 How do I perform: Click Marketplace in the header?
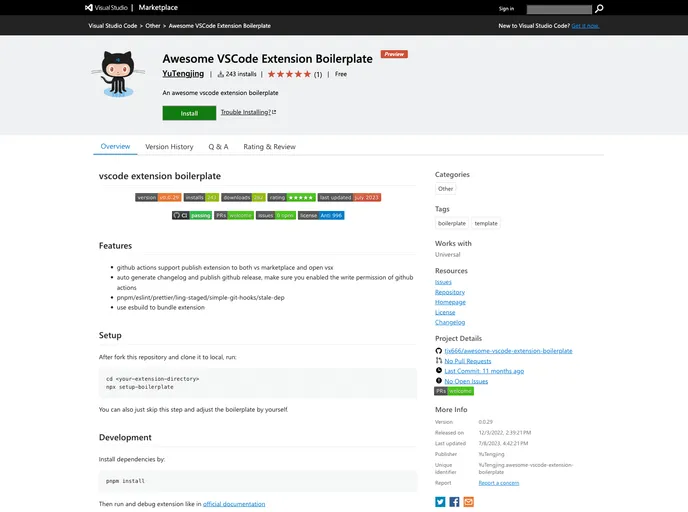click(x=158, y=7)
